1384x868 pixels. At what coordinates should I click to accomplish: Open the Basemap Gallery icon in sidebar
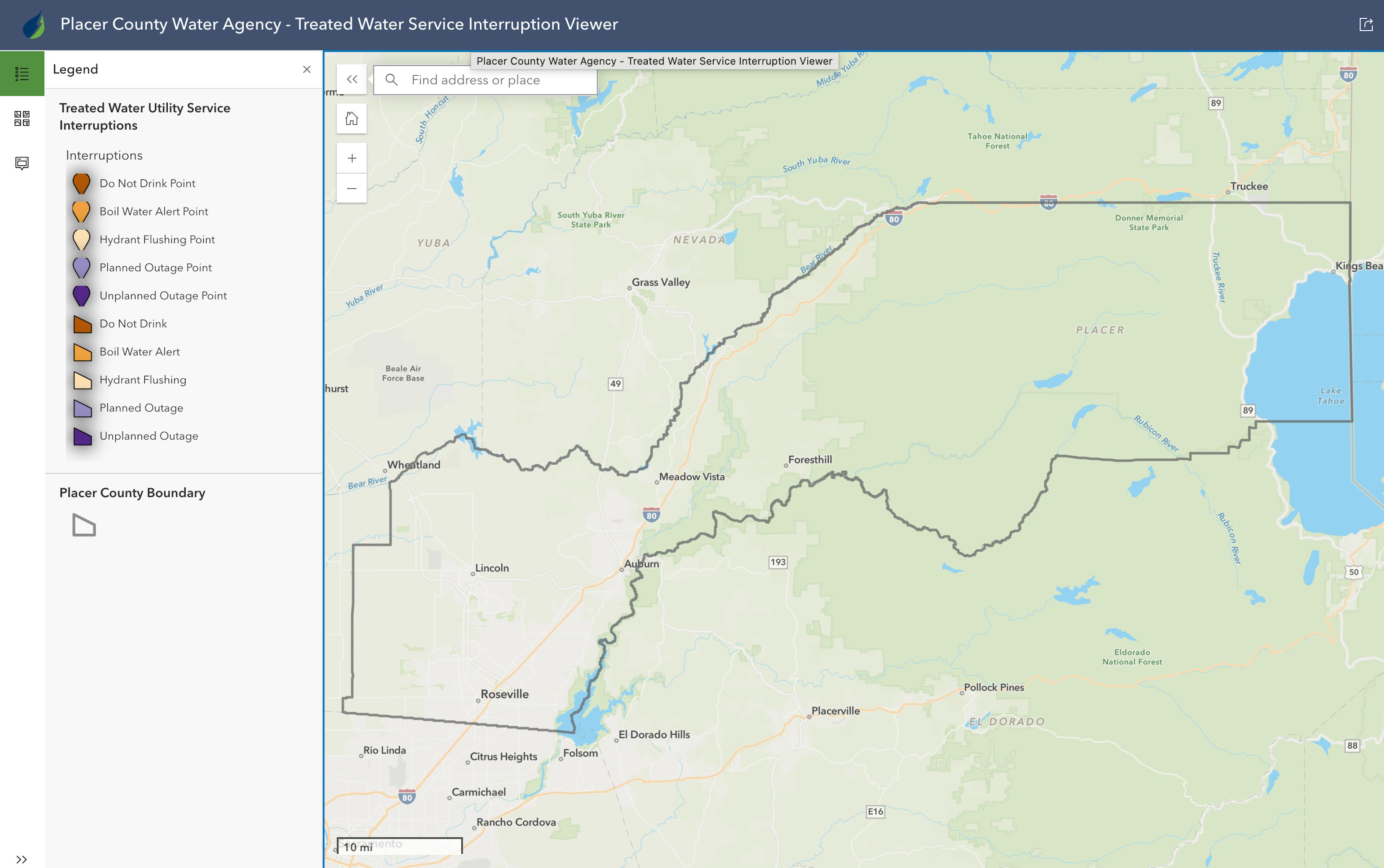21,119
